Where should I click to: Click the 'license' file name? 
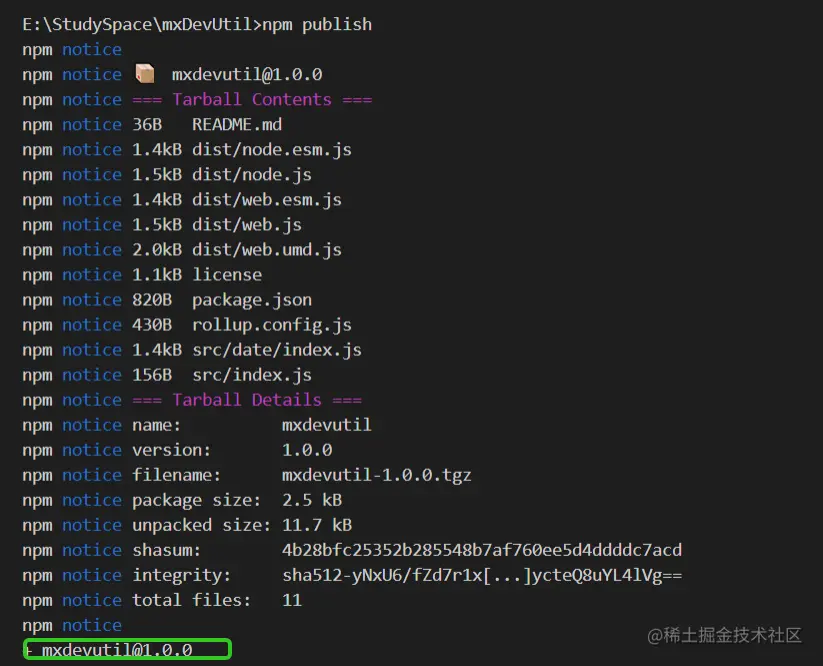click(x=227, y=275)
